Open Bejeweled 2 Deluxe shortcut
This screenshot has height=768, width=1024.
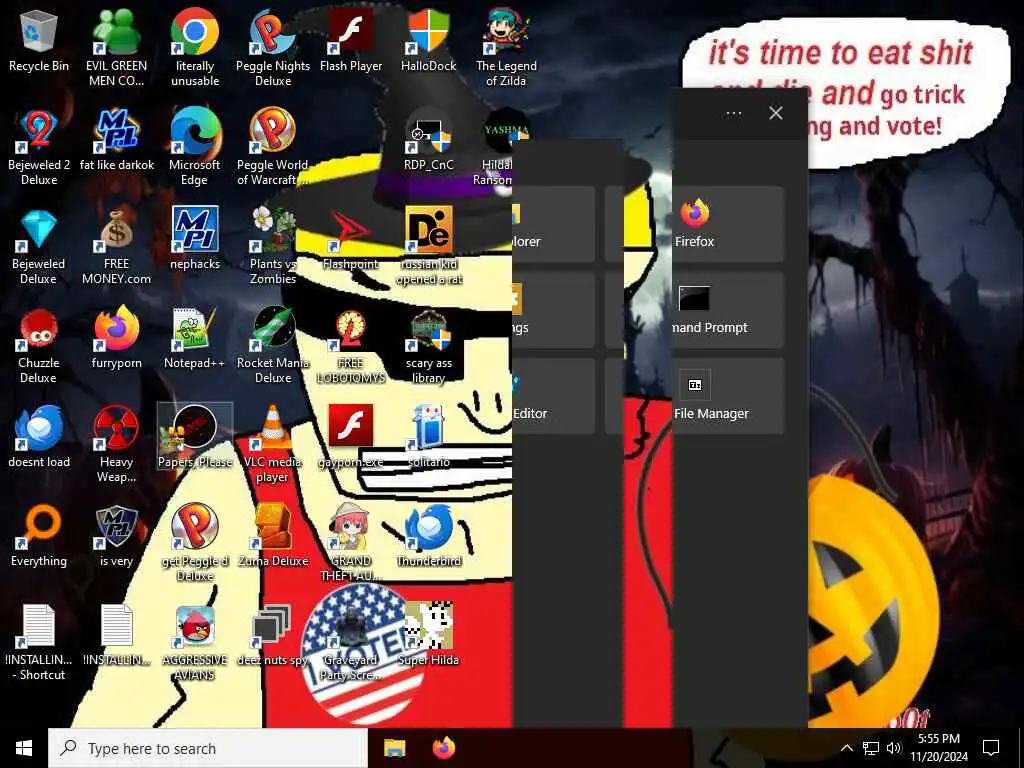point(39,147)
